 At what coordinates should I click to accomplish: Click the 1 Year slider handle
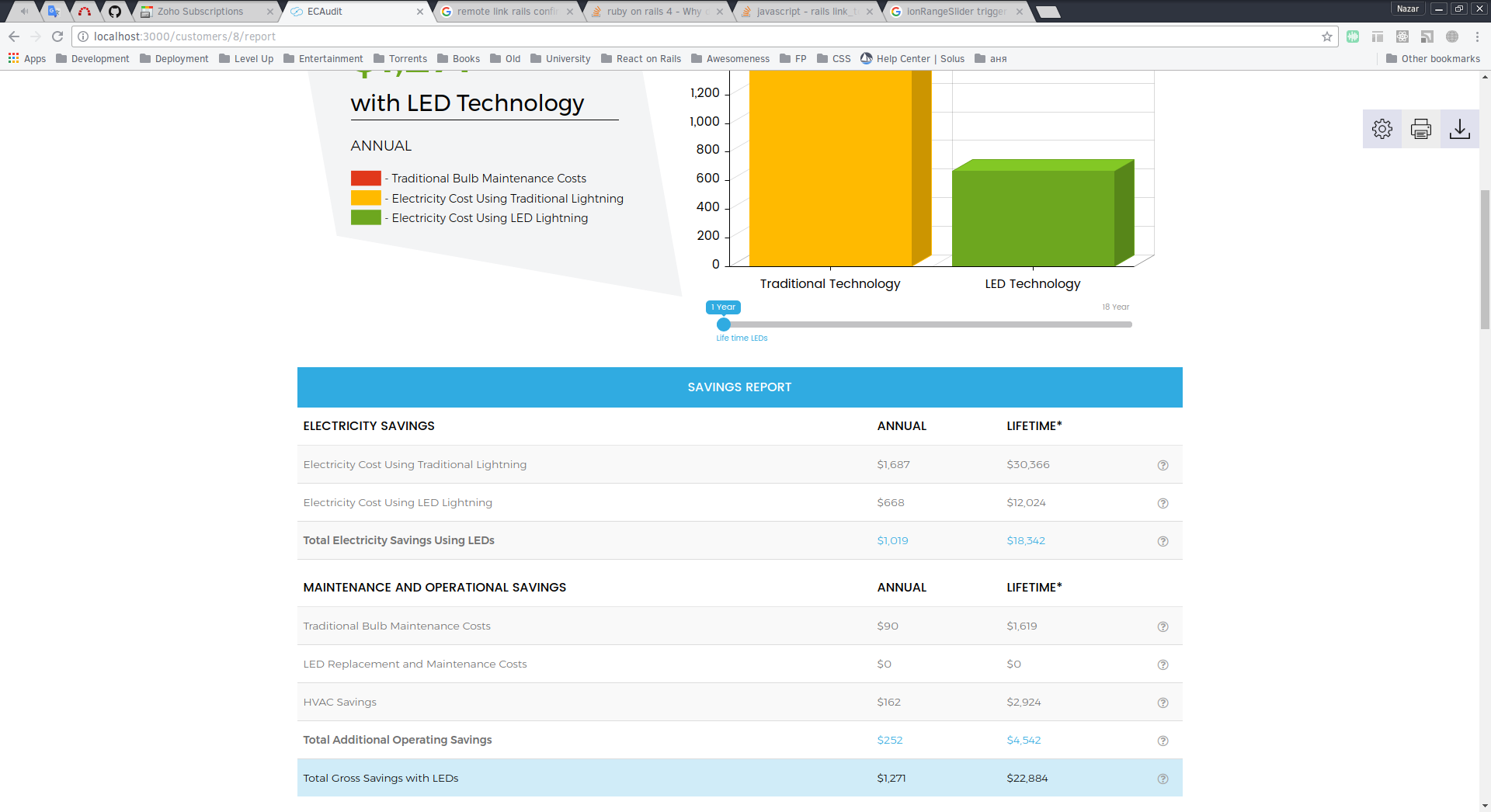pos(723,324)
